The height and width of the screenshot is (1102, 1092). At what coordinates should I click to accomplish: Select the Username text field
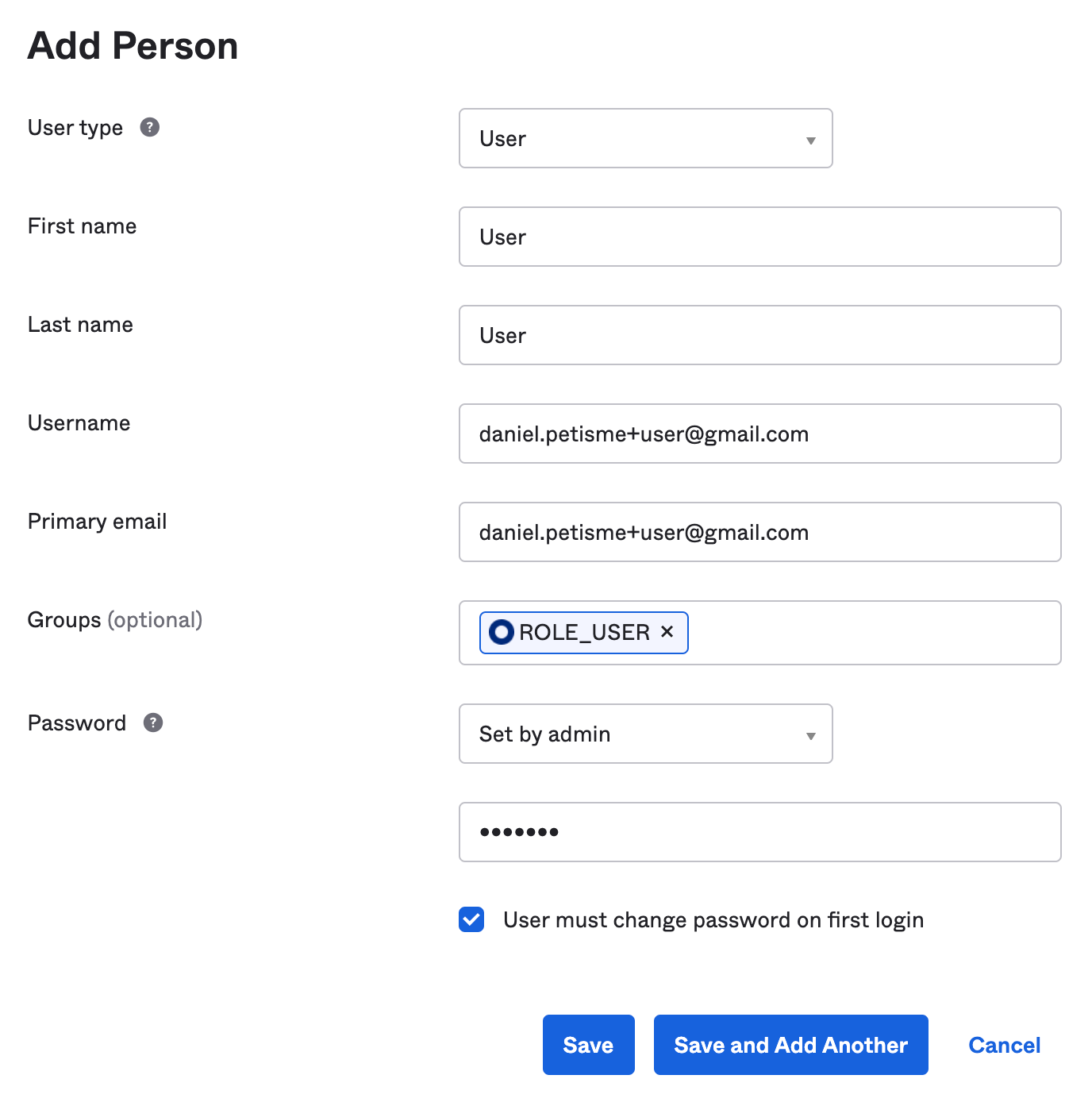[759, 434]
